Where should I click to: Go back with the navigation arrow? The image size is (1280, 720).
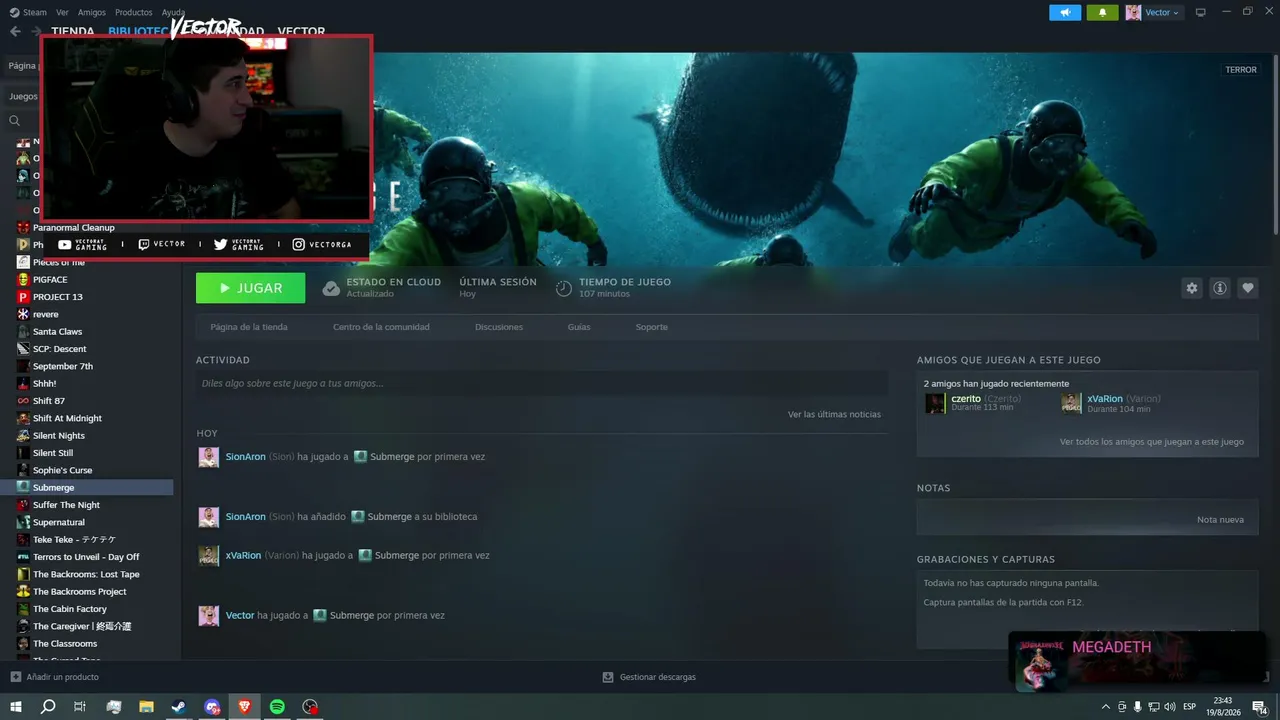click(x=15, y=31)
